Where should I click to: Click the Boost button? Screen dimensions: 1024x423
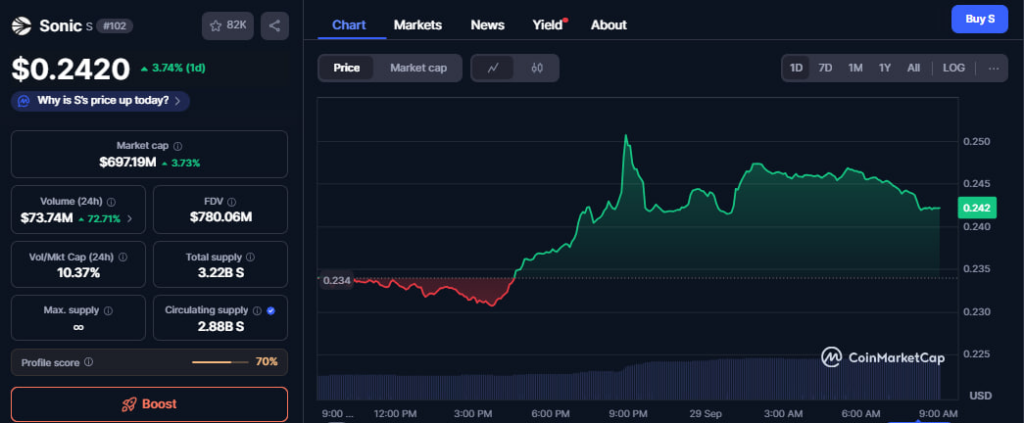(x=149, y=404)
